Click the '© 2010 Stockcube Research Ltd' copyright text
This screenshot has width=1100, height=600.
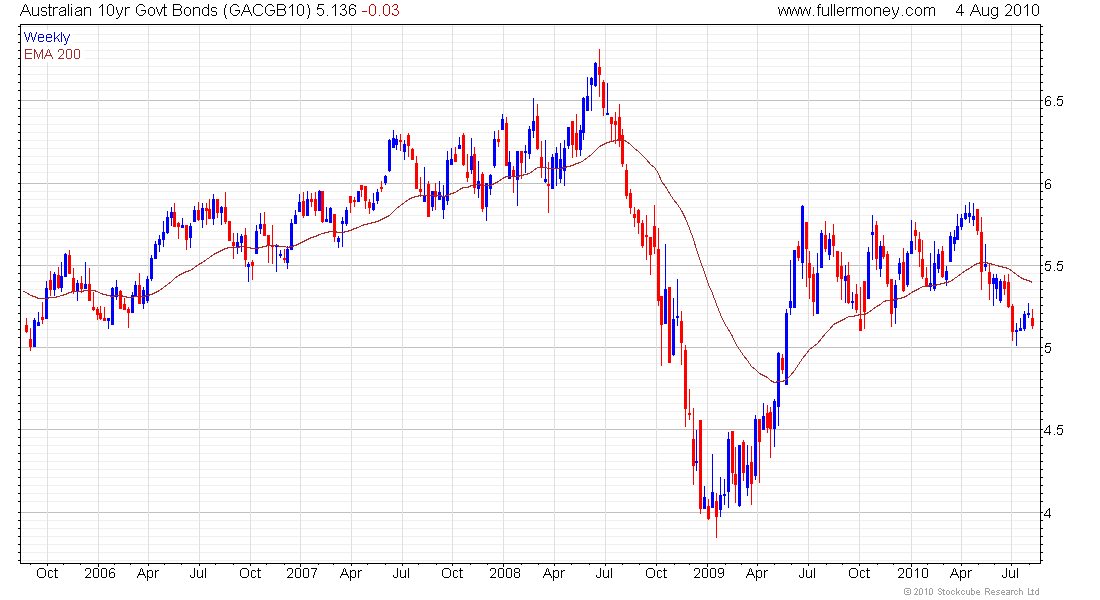tap(971, 592)
